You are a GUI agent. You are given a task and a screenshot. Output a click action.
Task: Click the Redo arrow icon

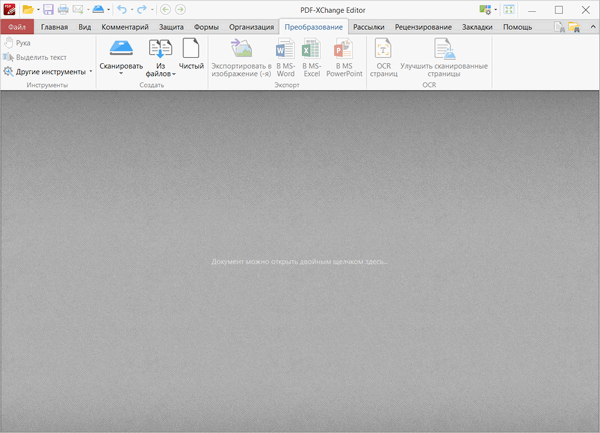pyautogui.click(x=141, y=9)
